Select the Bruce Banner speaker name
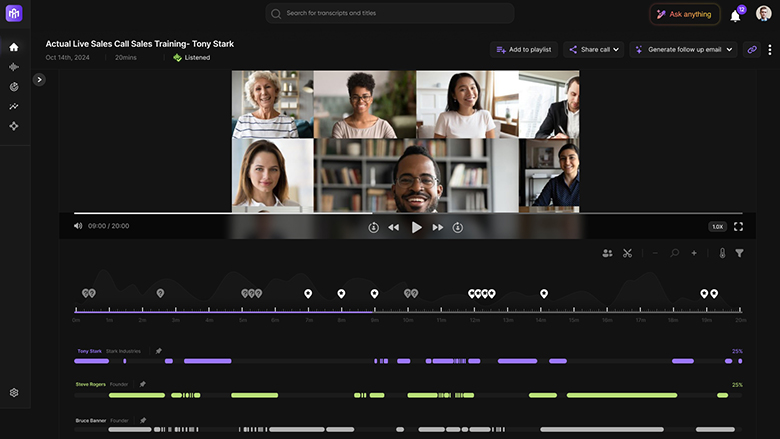The height and width of the screenshot is (439, 780). (91, 421)
